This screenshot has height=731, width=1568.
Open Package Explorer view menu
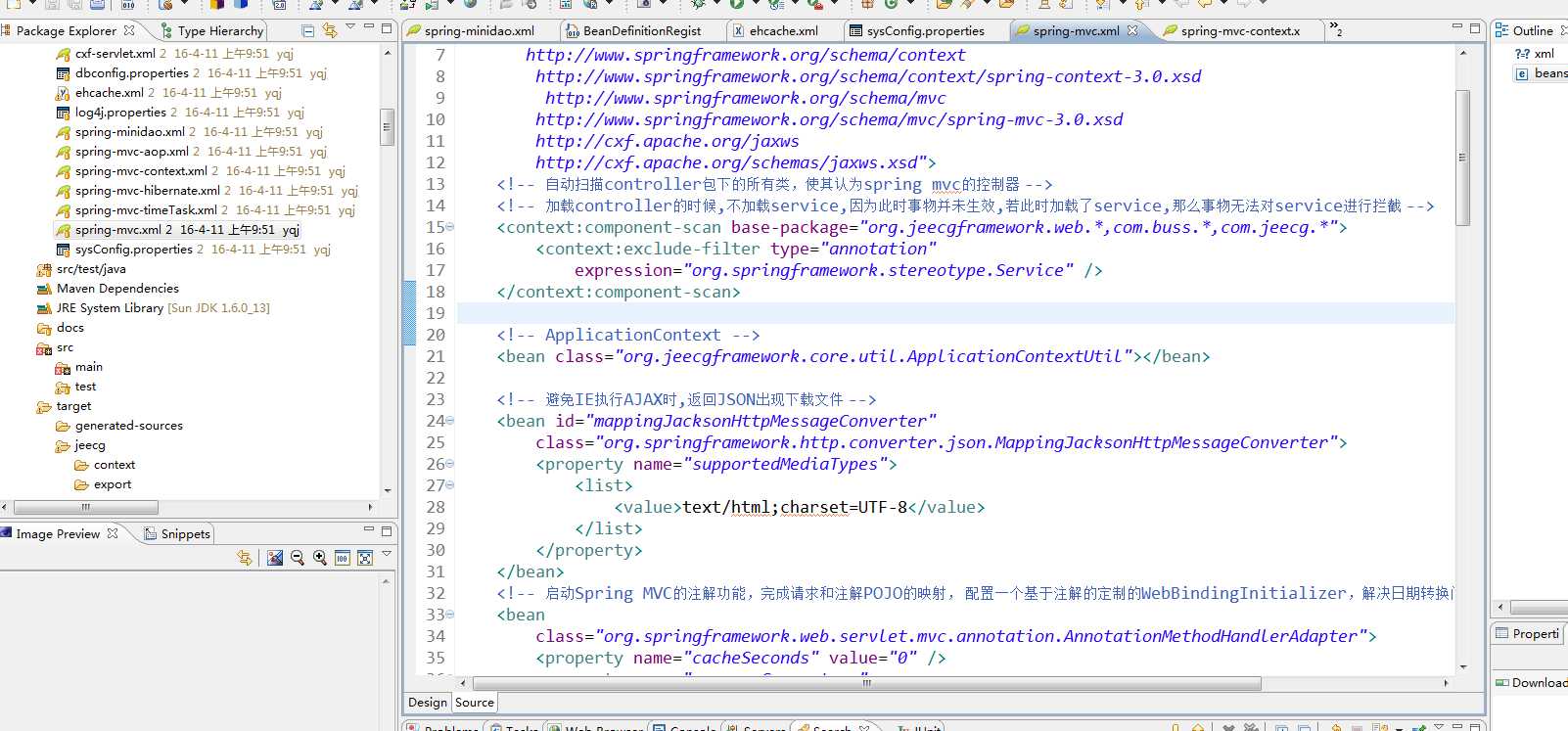[x=350, y=27]
